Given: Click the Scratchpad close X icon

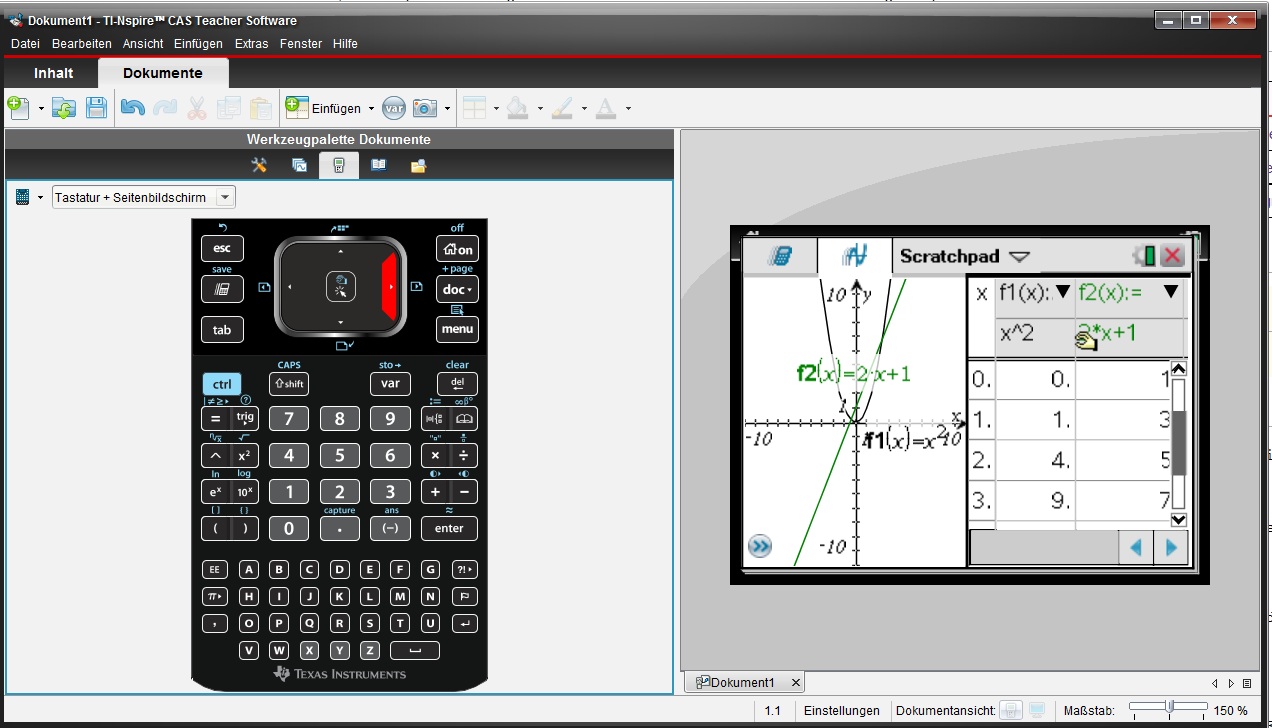Looking at the screenshot, I should pos(1172,256).
